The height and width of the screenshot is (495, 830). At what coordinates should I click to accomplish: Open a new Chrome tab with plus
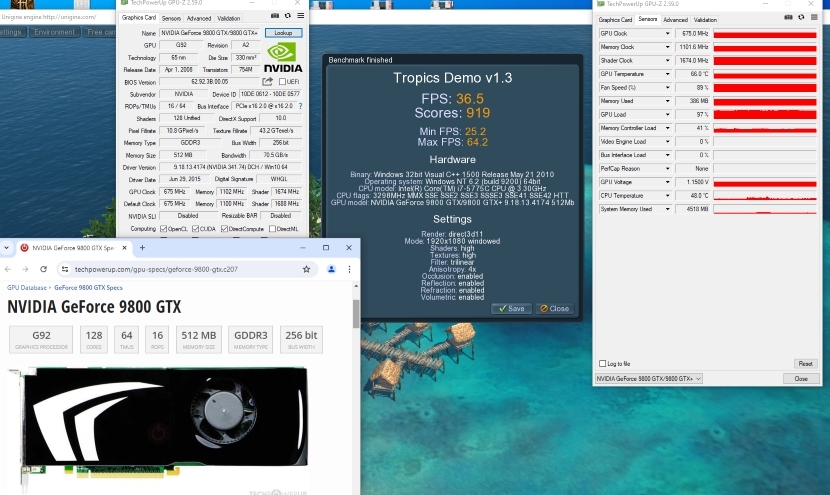(142, 247)
